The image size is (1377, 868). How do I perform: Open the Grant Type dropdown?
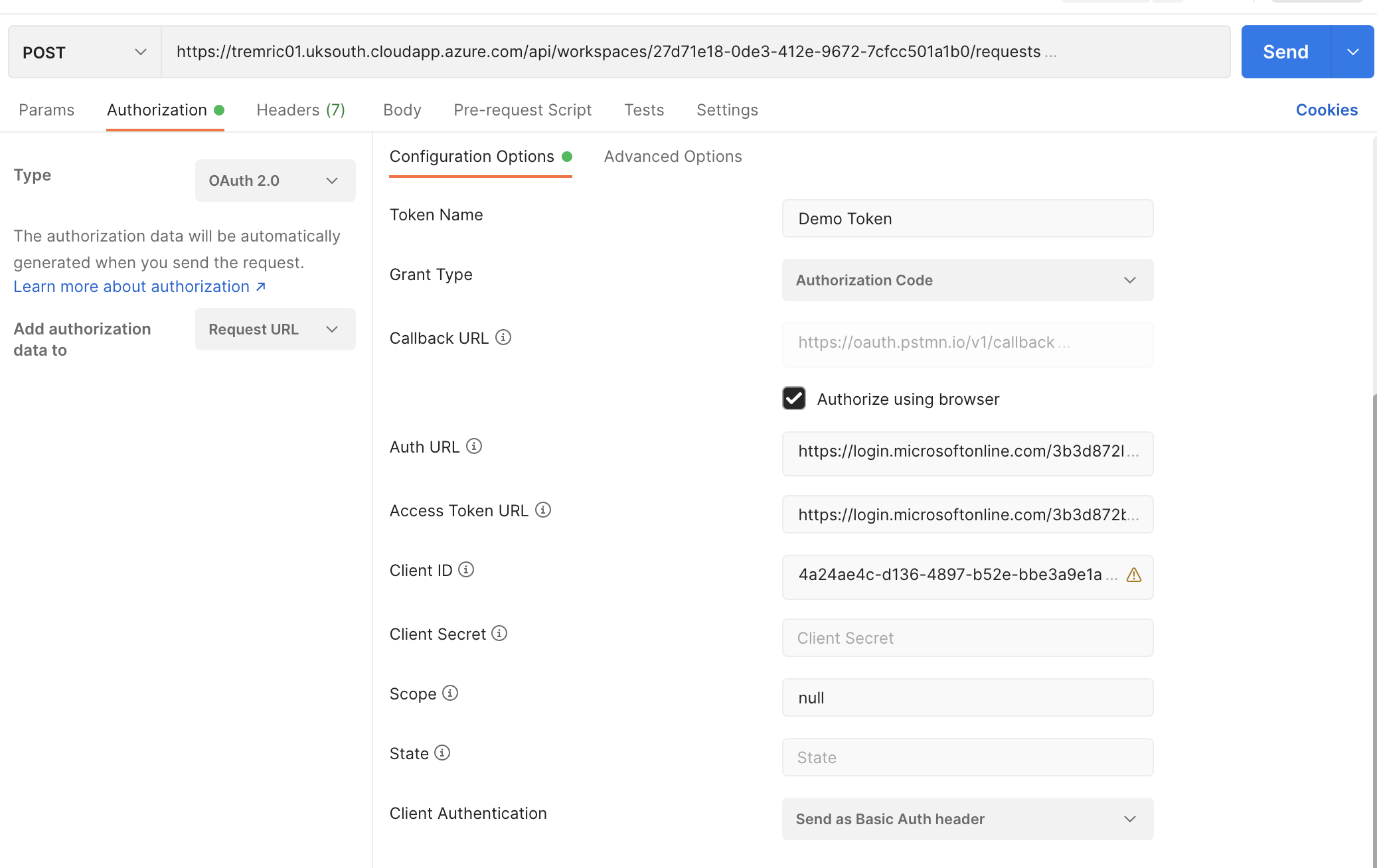click(x=967, y=280)
